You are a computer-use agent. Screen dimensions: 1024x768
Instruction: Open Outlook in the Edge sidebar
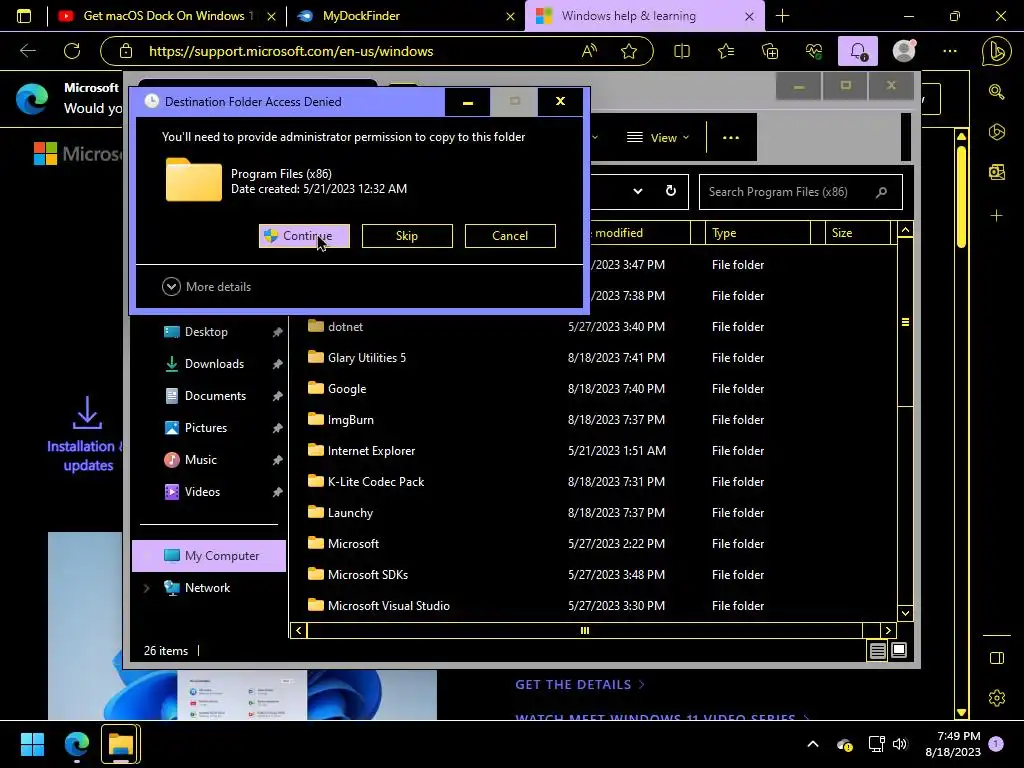[997, 172]
